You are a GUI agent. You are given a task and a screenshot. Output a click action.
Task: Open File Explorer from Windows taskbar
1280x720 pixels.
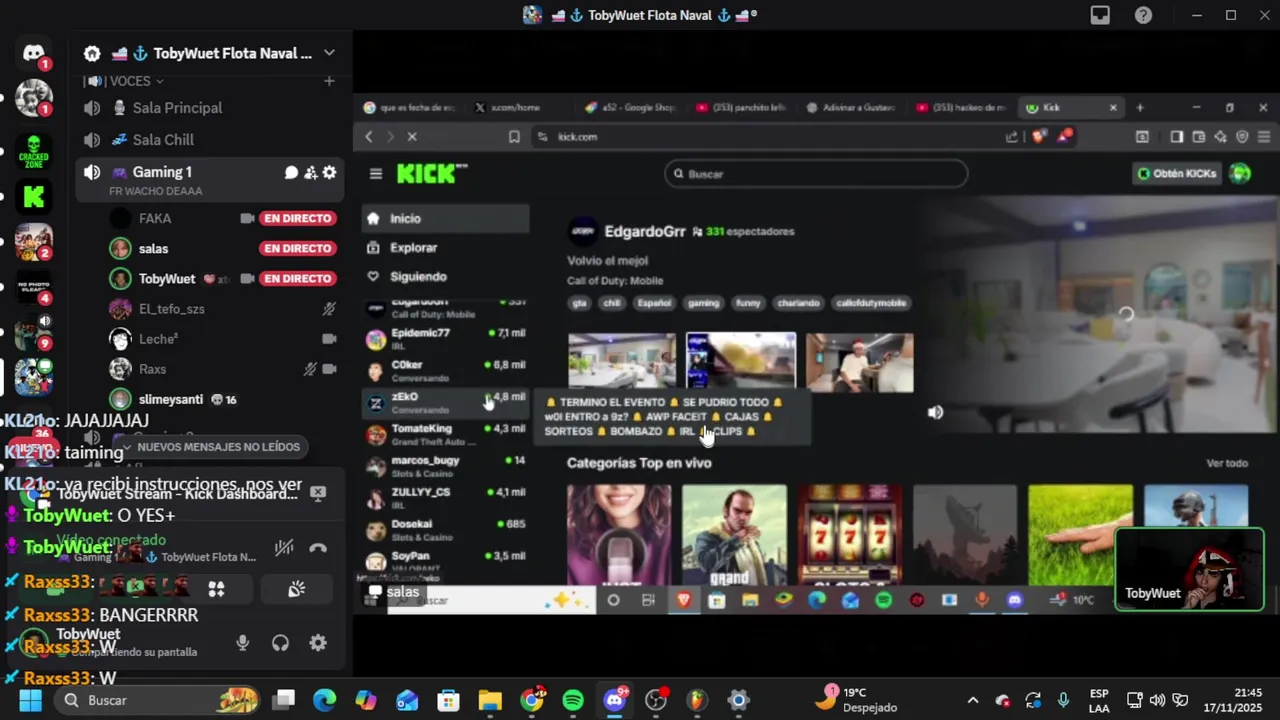tap(490, 700)
